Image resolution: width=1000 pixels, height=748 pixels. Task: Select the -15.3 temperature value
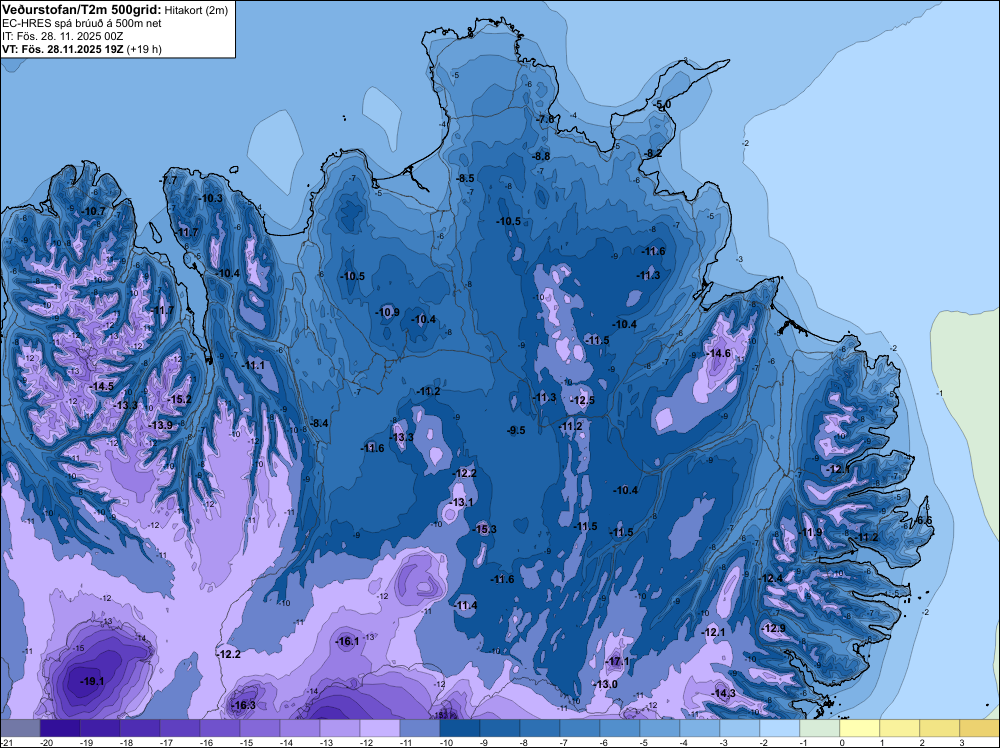(x=485, y=529)
